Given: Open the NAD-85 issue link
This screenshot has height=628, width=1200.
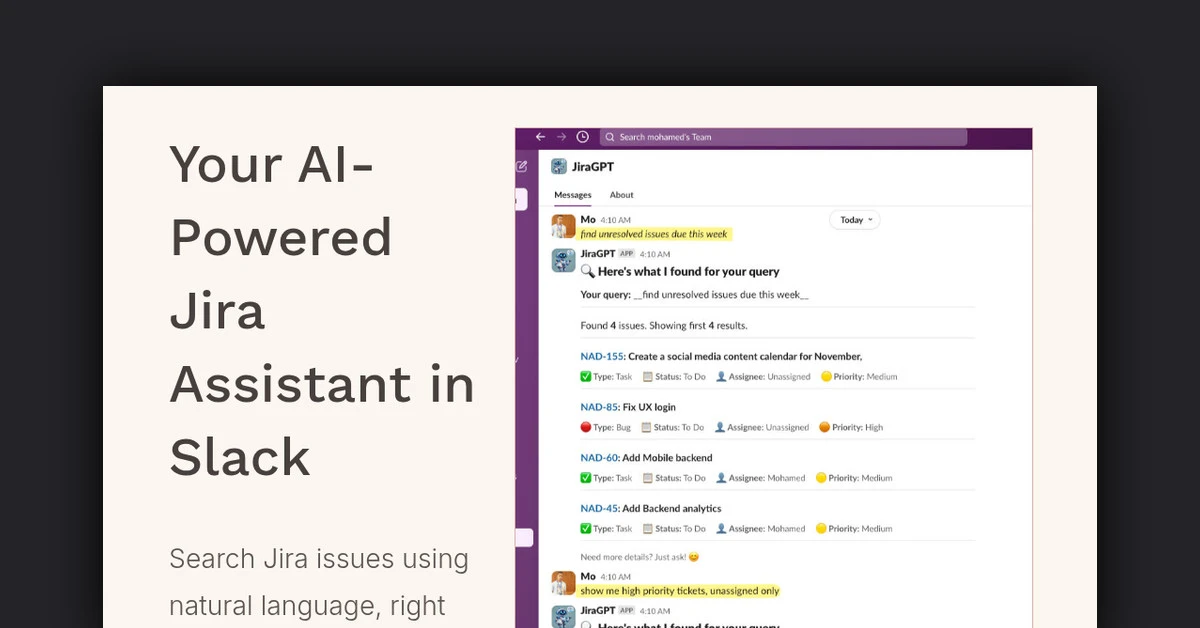Looking at the screenshot, I should [599, 407].
